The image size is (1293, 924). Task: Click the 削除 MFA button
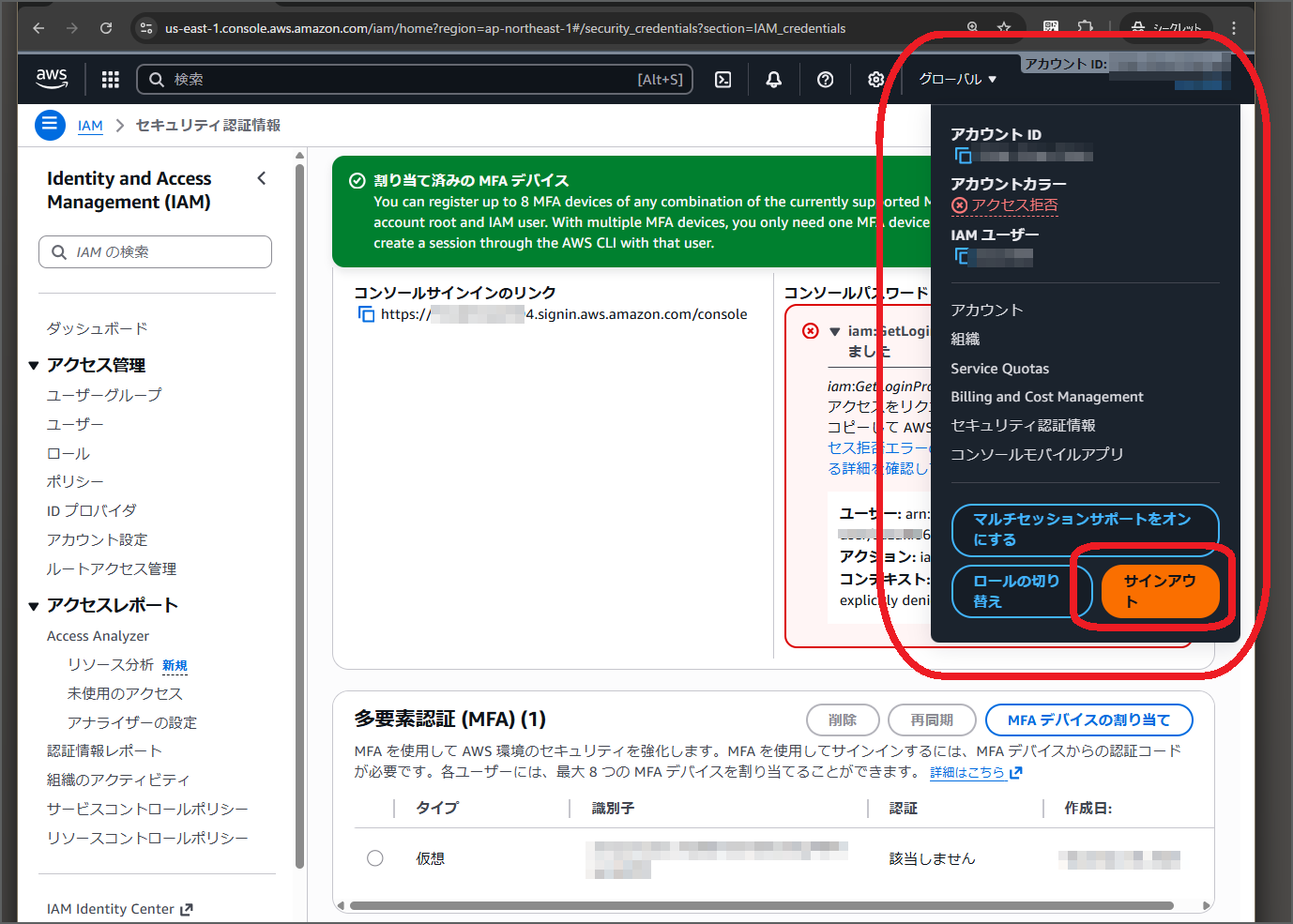coord(843,720)
